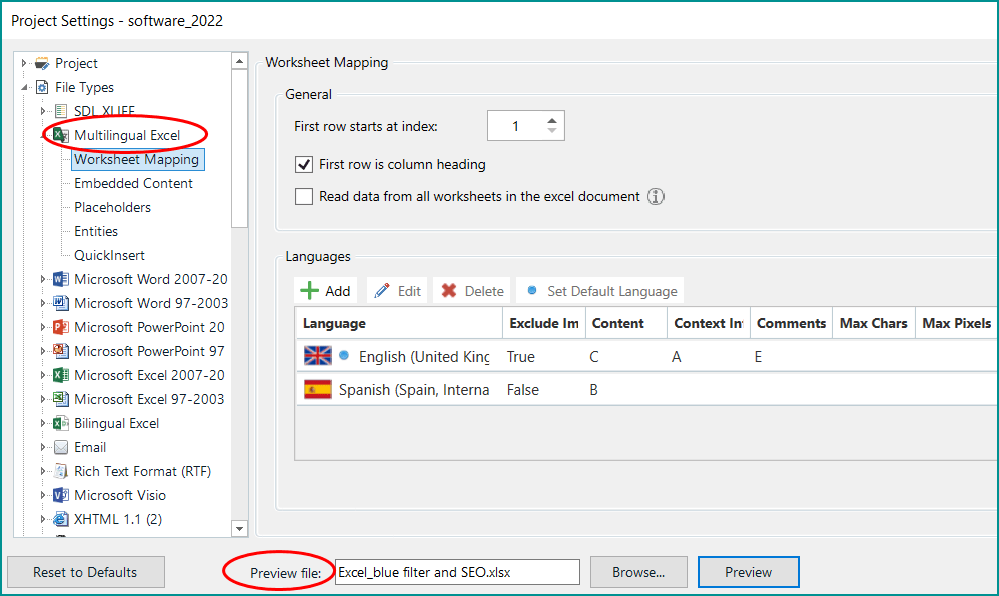
Task: Click the Microsoft Visio file type icon
Action: pos(61,495)
